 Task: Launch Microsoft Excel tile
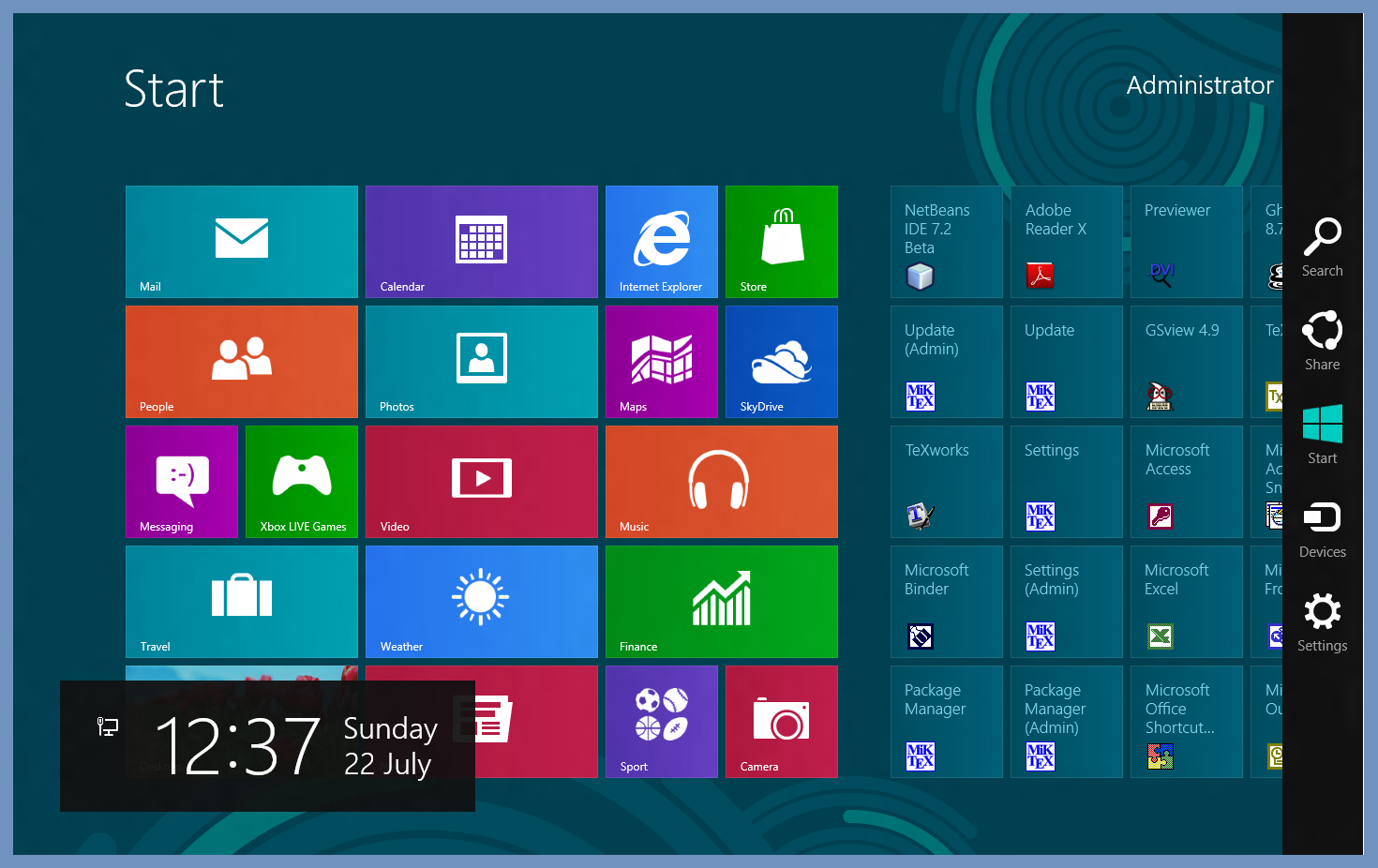click(x=1187, y=602)
